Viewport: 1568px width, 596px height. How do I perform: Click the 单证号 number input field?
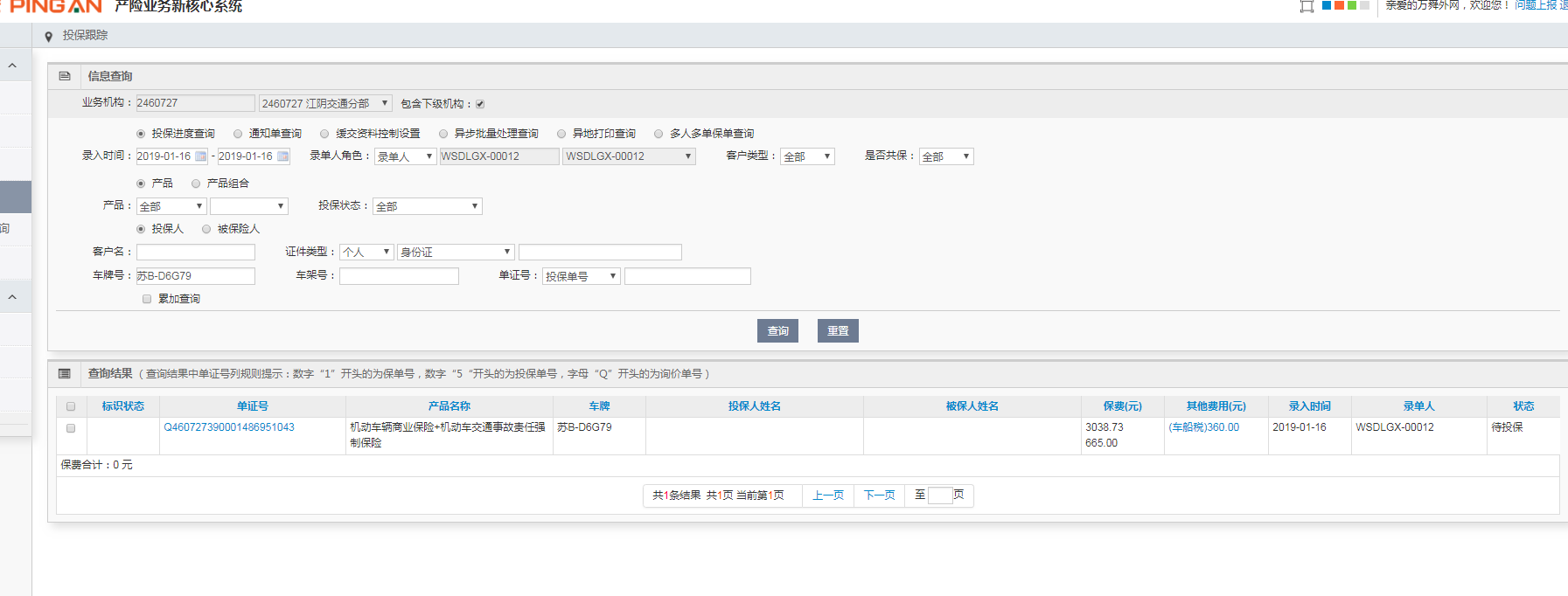coord(687,276)
